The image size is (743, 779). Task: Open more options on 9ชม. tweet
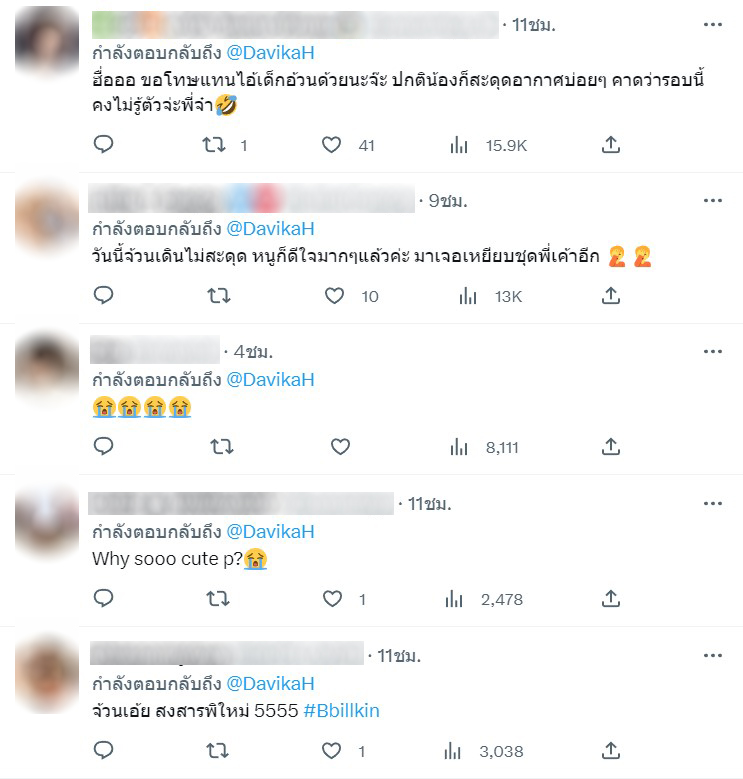click(713, 201)
